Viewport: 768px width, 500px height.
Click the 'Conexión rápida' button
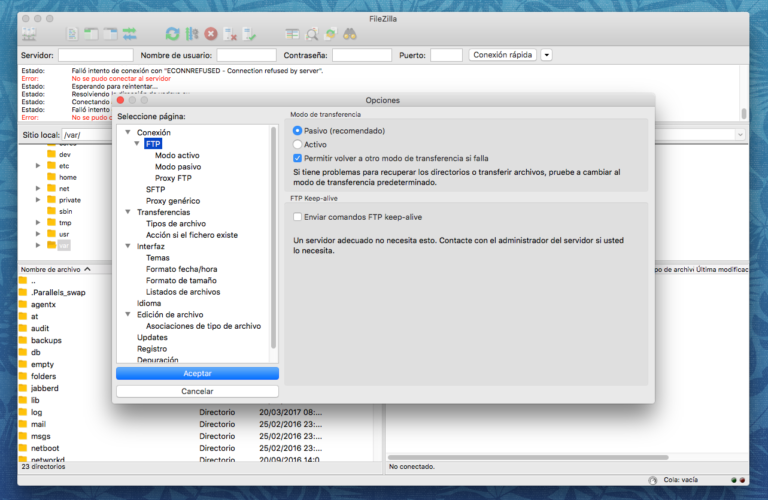tap(503, 55)
